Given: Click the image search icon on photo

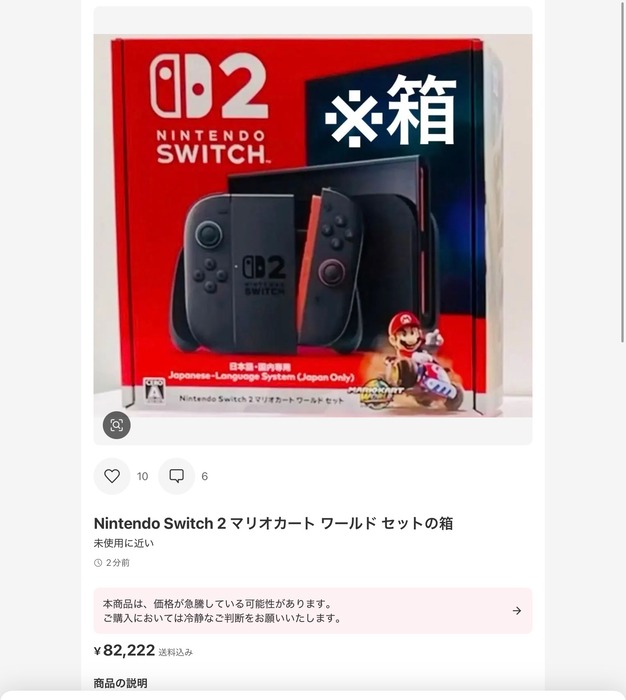Looking at the screenshot, I should [x=117, y=425].
